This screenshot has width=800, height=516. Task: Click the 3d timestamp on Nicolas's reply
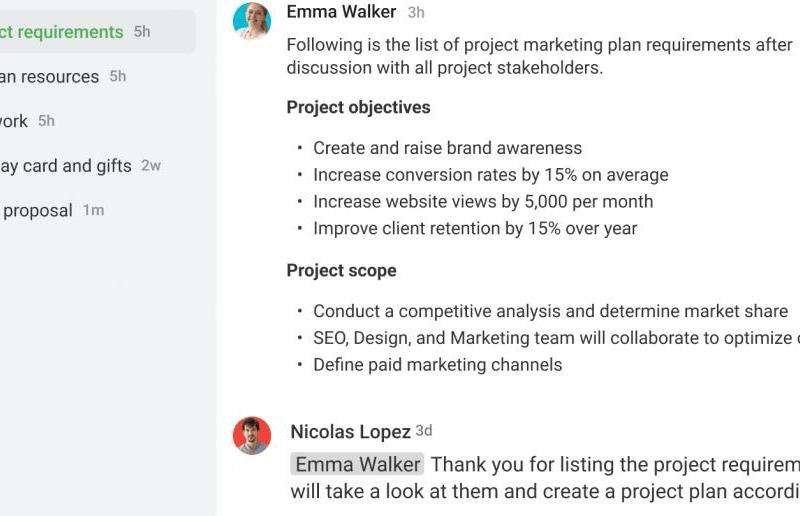[424, 431]
